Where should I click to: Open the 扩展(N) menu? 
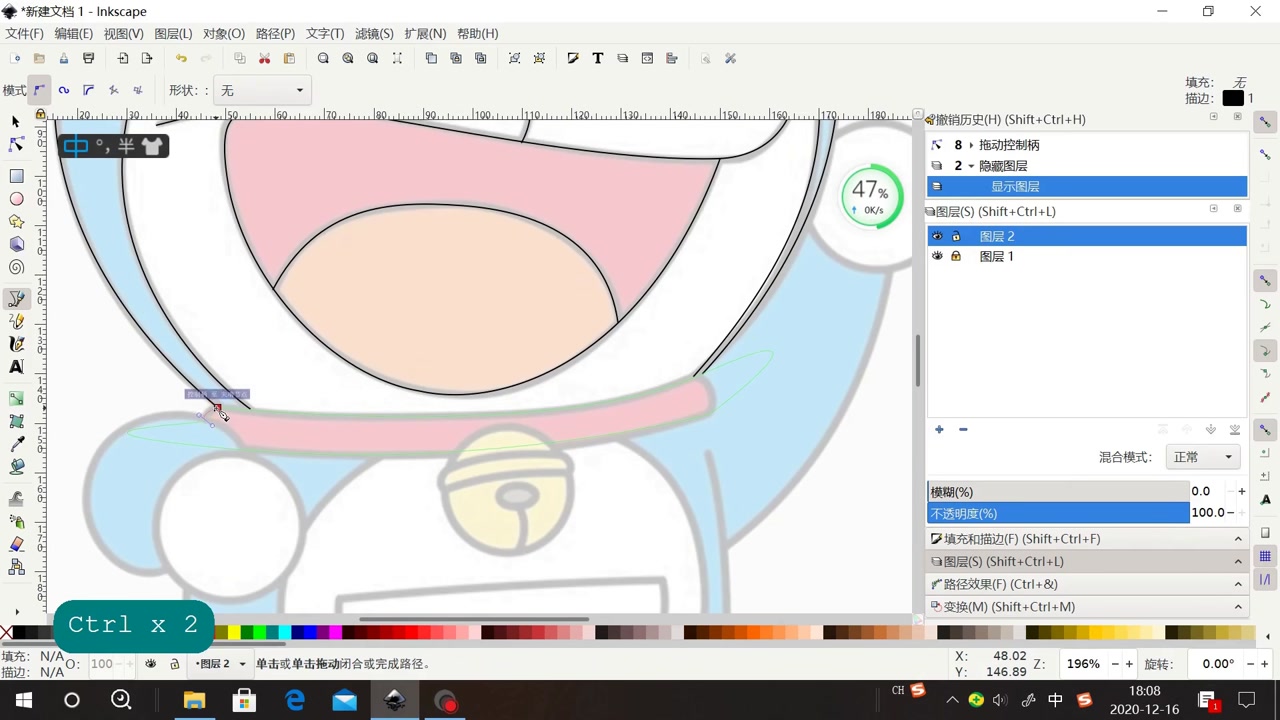coord(425,33)
